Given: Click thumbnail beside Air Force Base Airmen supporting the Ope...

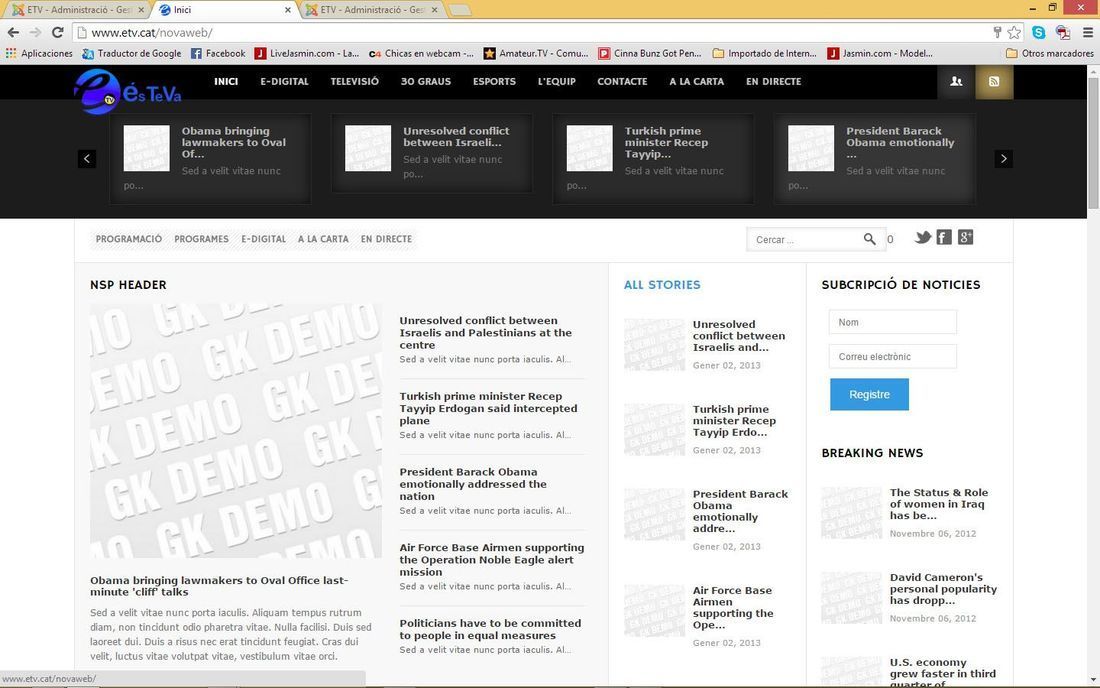Looking at the screenshot, I should pos(655,611).
